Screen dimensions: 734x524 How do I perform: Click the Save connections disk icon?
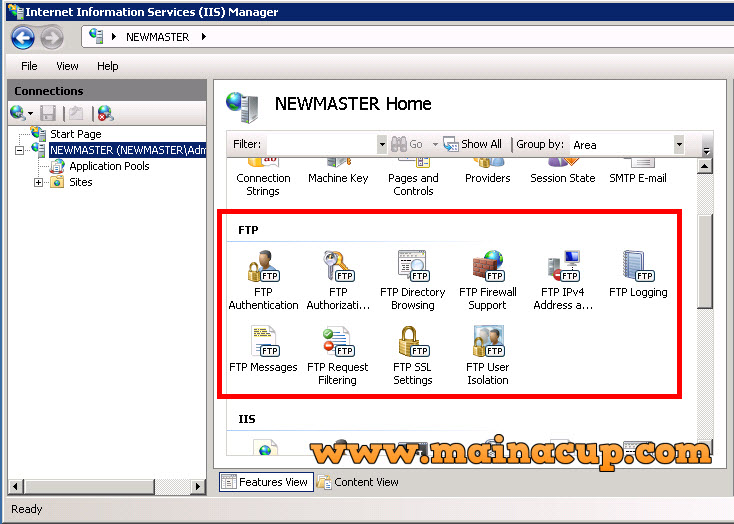tap(48, 113)
